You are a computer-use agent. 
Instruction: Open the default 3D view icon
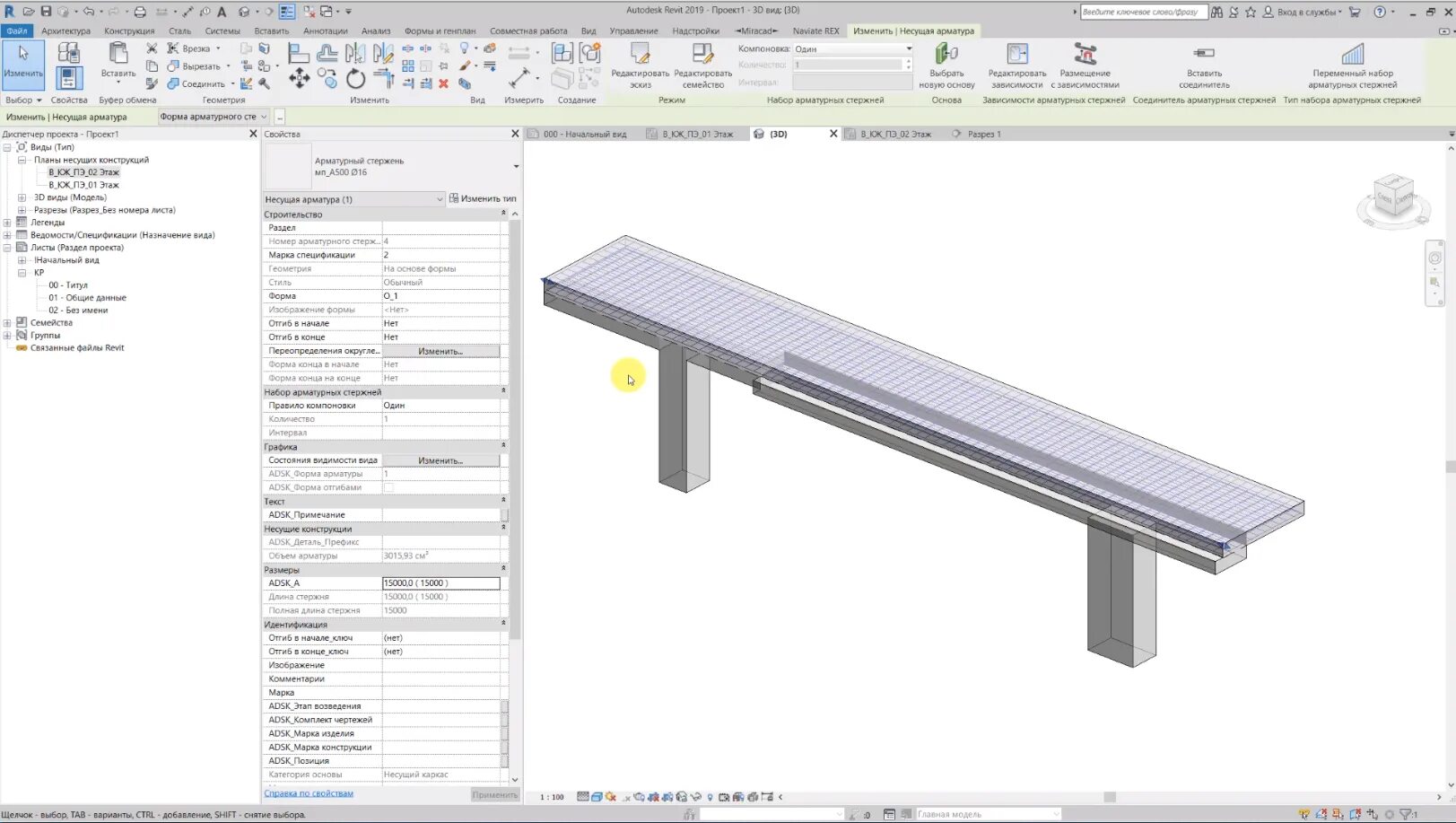243,12
